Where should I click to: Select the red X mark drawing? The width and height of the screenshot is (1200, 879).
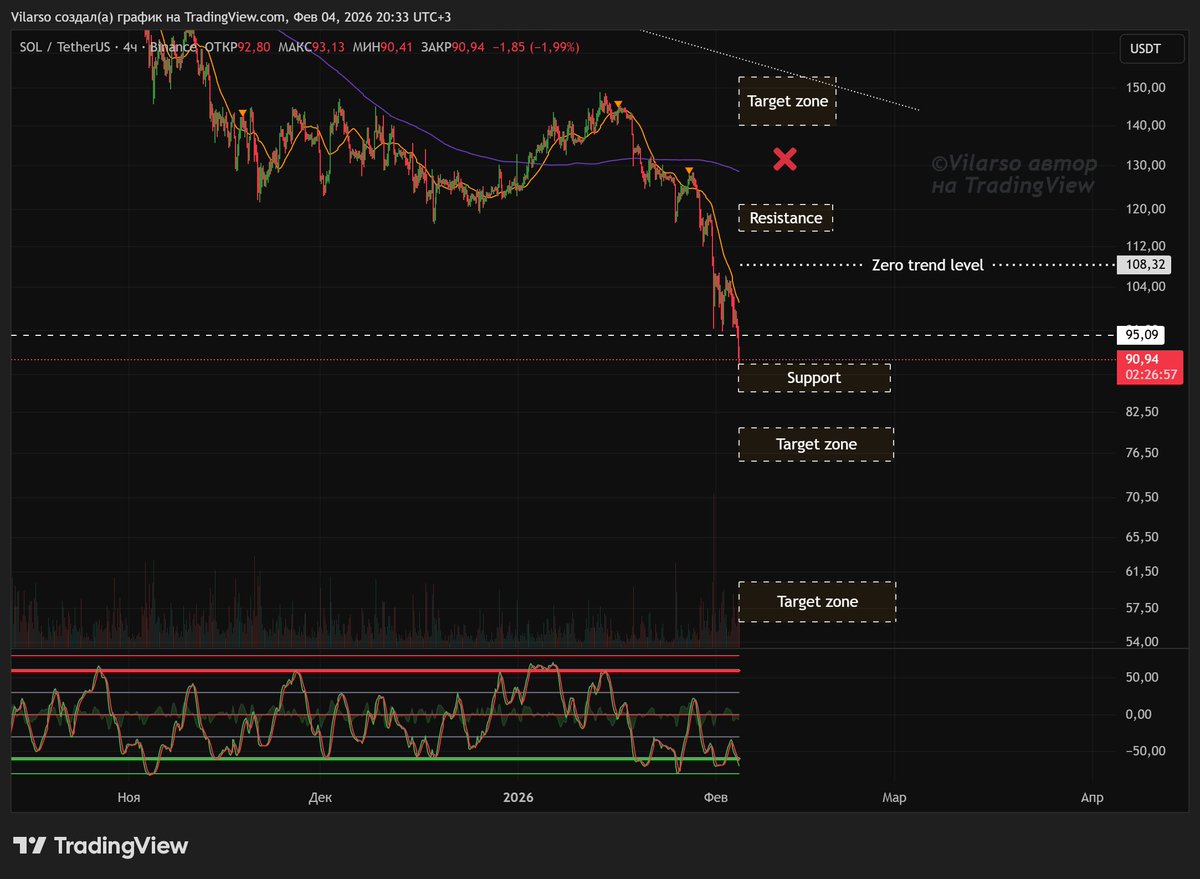(x=786, y=158)
